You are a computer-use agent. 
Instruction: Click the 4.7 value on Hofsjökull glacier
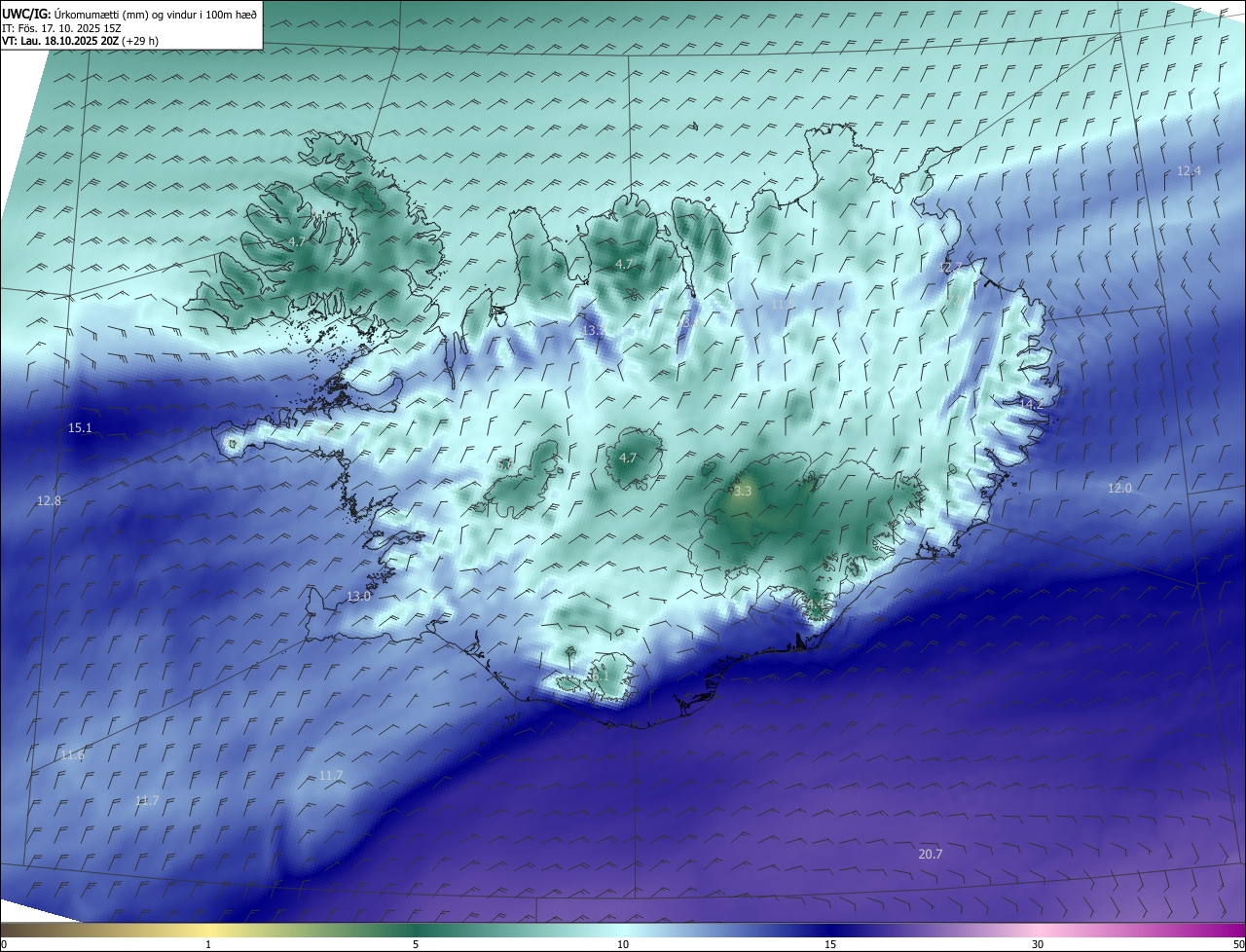(628, 458)
